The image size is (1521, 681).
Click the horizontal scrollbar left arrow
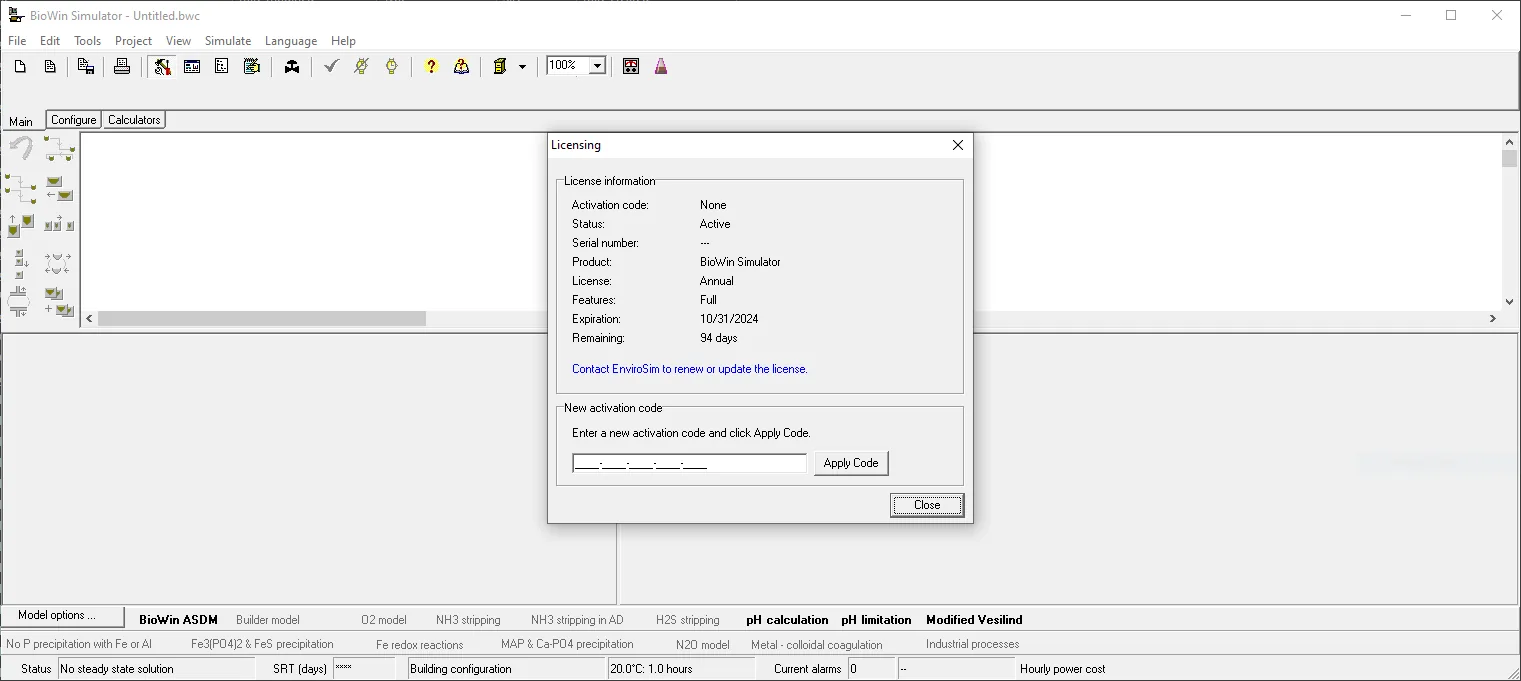(x=90, y=319)
